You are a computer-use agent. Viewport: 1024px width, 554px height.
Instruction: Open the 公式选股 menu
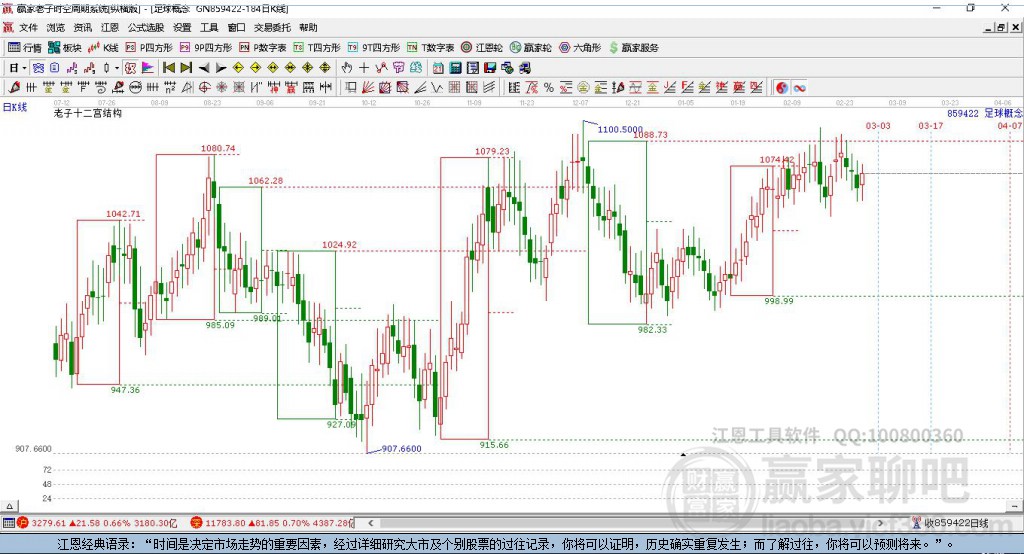[146, 27]
